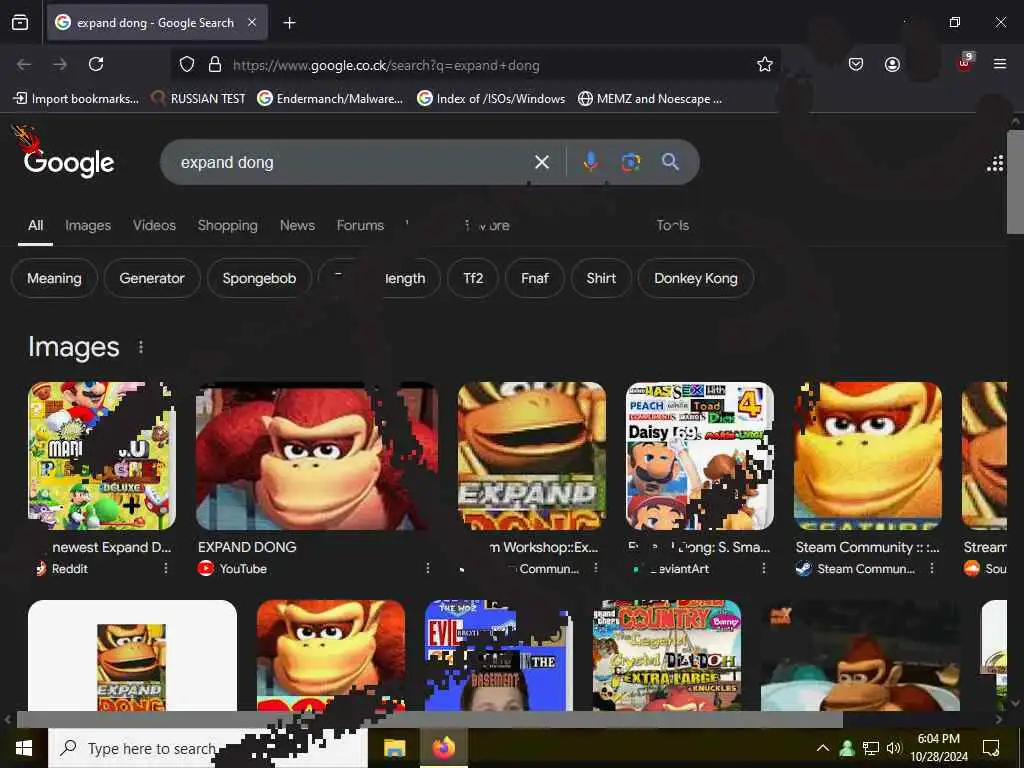Select the Tf2 suggestion chip
The width and height of the screenshot is (1024, 768).
(x=473, y=278)
